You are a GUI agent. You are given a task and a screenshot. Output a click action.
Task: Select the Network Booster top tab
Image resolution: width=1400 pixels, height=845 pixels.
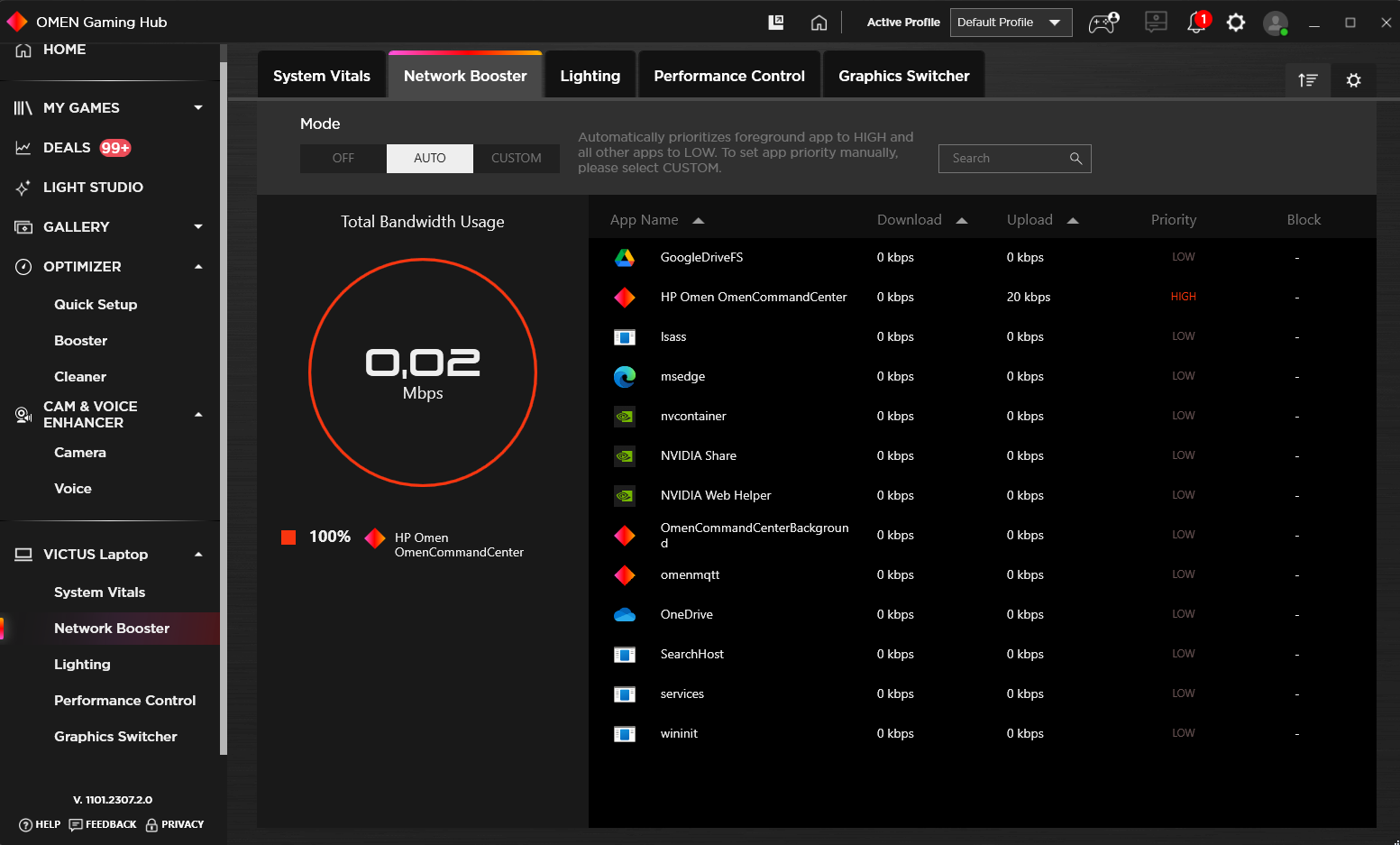pos(465,75)
